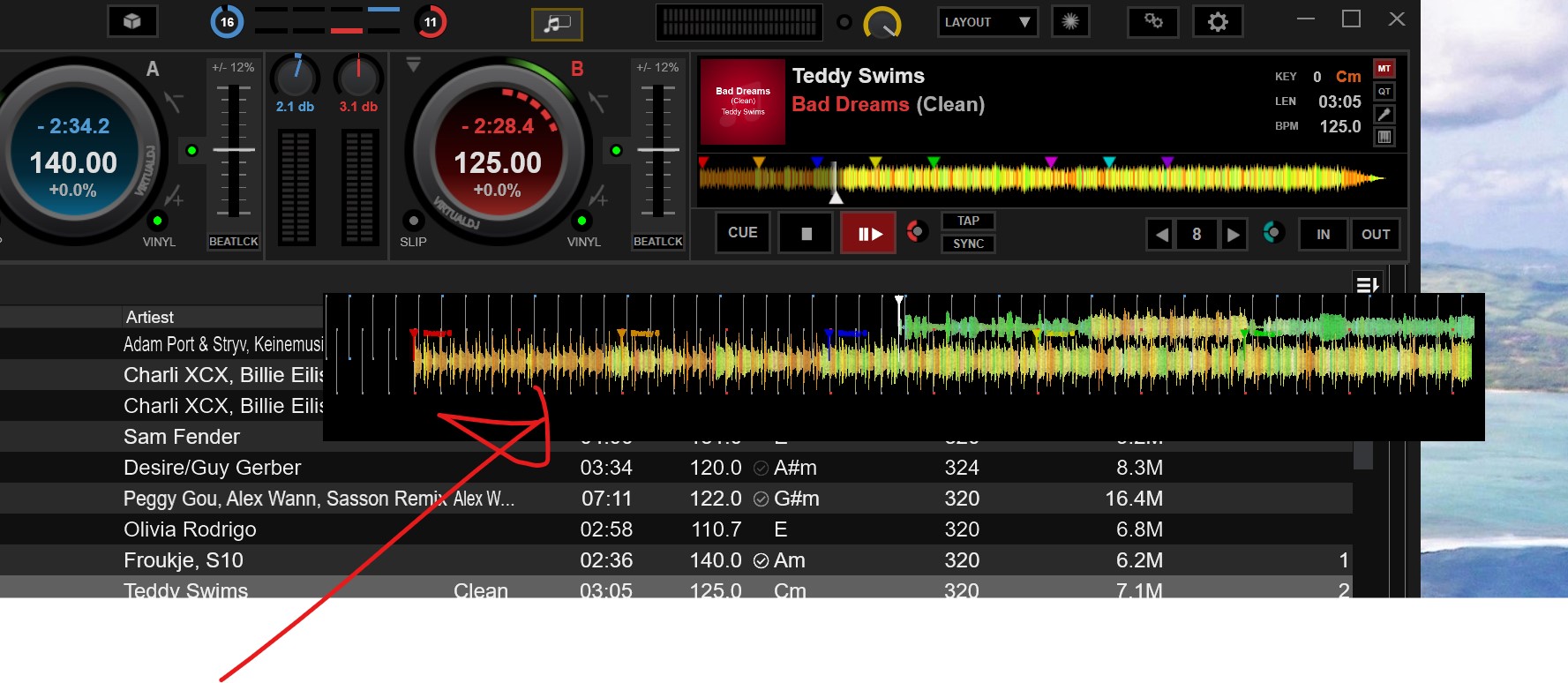This screenshot has height=683, width=1568.
Task: Toggle MT master tempo button
Action: 1384,68
